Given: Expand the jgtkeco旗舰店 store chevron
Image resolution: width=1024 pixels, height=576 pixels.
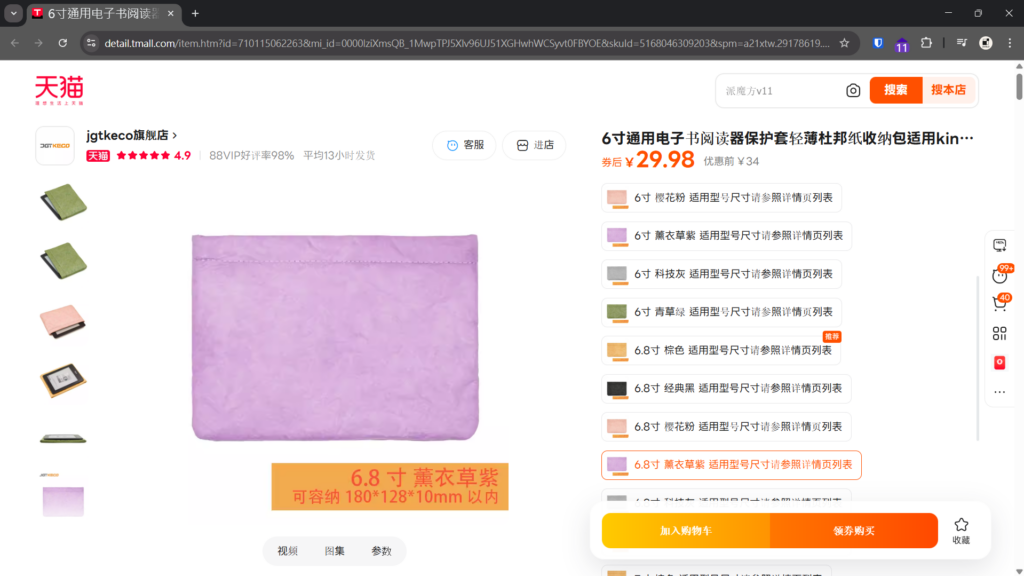Looking at the screenshot, I should click(x=175, y=135).
